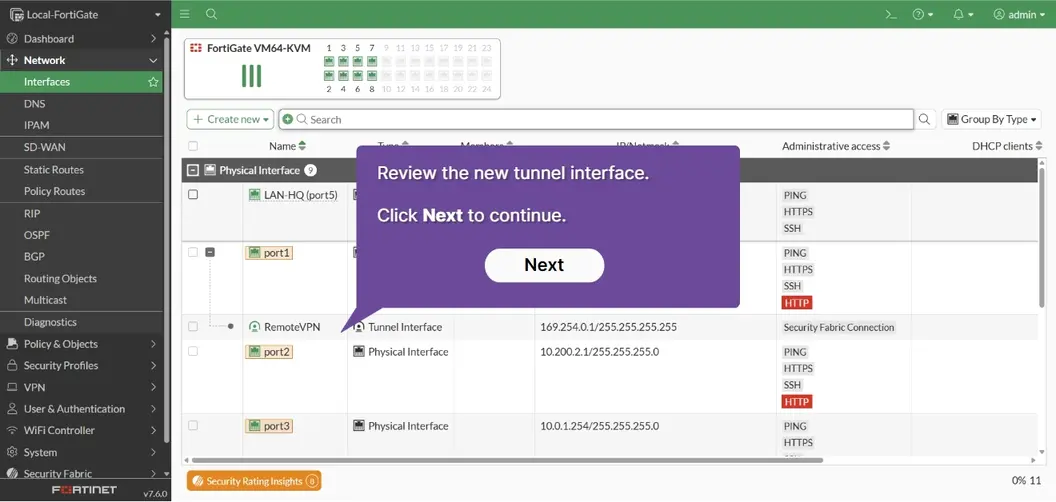Click the horizontal table scrollbar
Screen dimensions: 1056x502
pos(506,460)
